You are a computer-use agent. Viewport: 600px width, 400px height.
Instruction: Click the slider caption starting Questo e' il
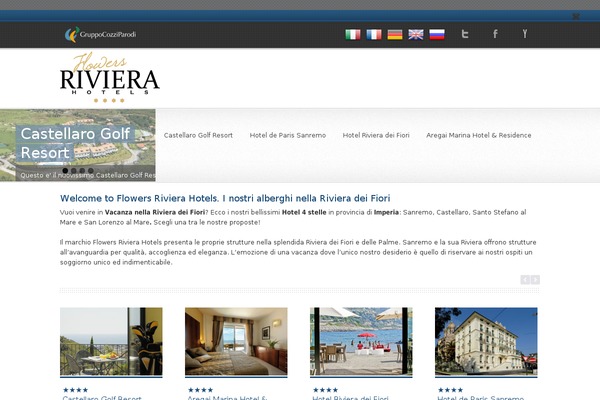click(88, 175)
